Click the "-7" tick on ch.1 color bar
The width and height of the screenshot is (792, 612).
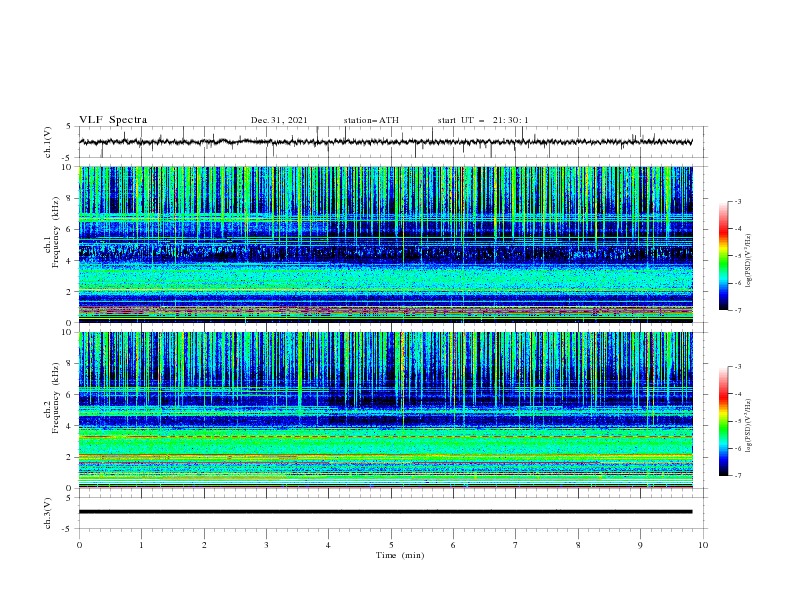(x=737, y=310)
